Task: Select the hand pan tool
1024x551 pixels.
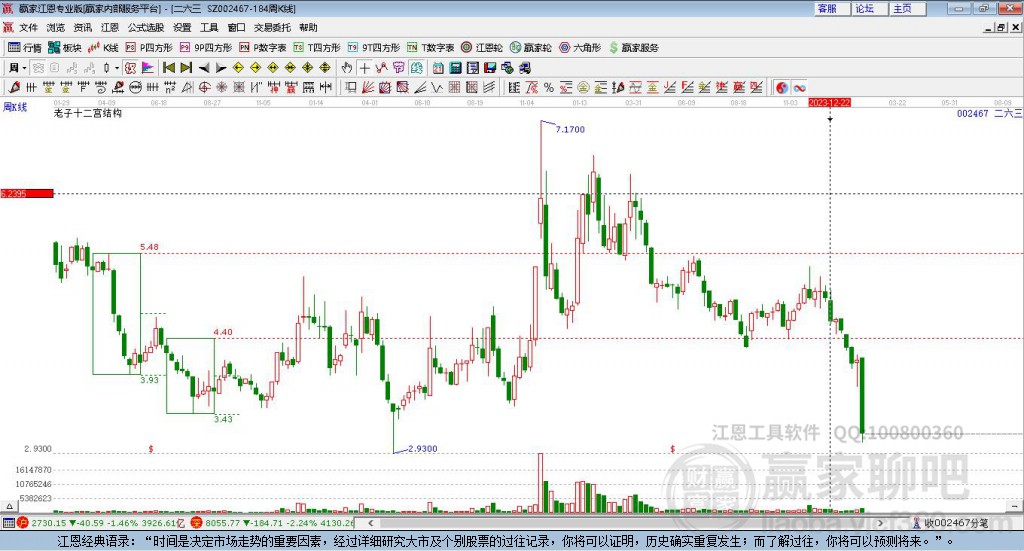Action: click(347, 68)
